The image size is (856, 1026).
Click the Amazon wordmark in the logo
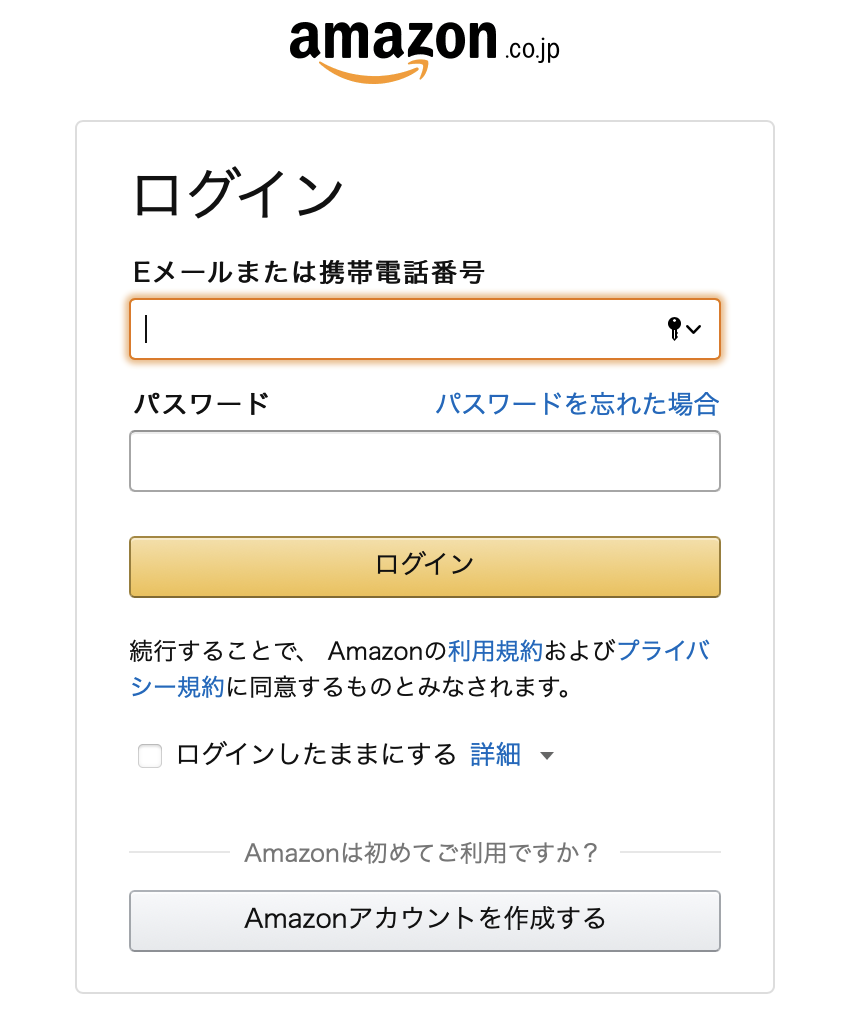point(393,40)
